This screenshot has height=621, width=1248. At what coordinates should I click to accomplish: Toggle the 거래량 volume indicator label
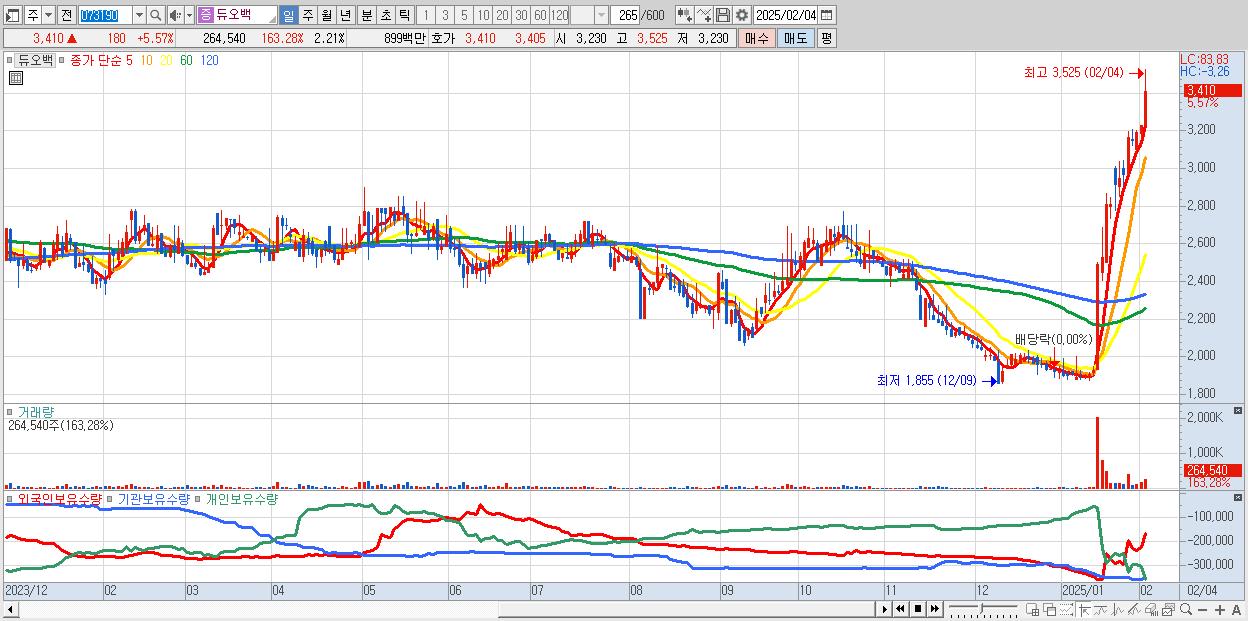pyautogui.click(x=36, y=411)
